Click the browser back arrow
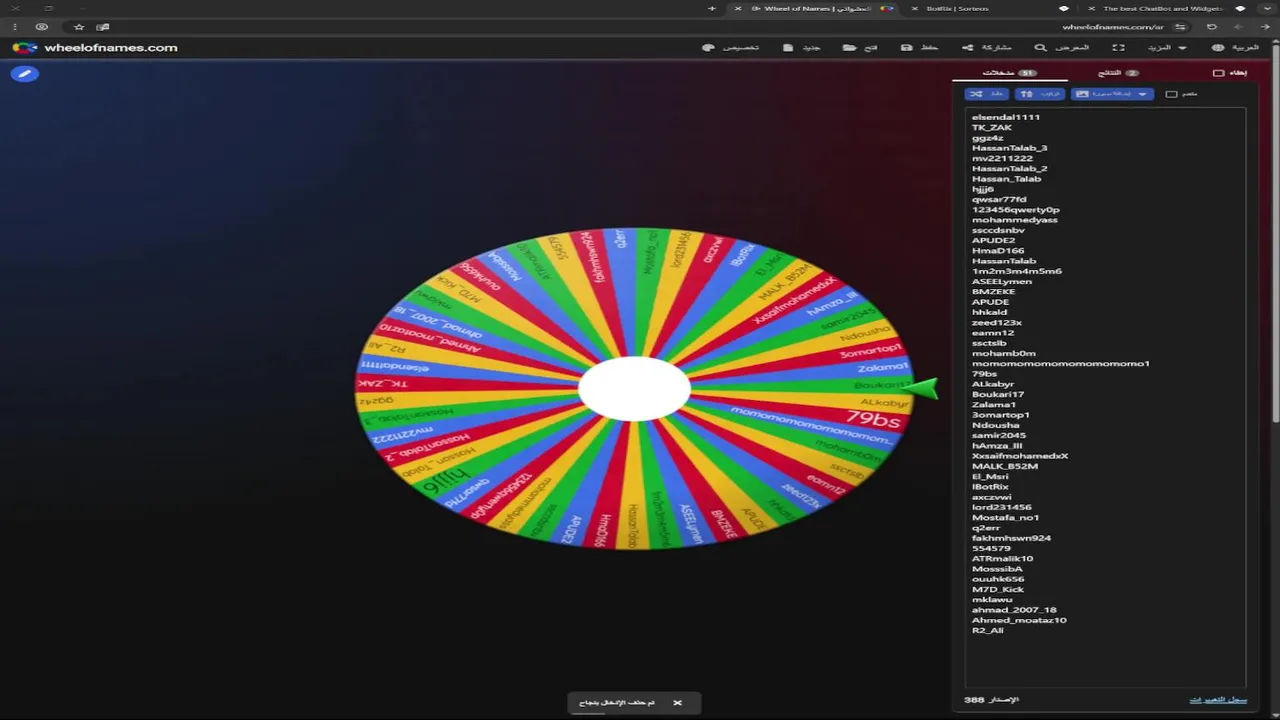The image size is (1280, 720). (1264, 27)
